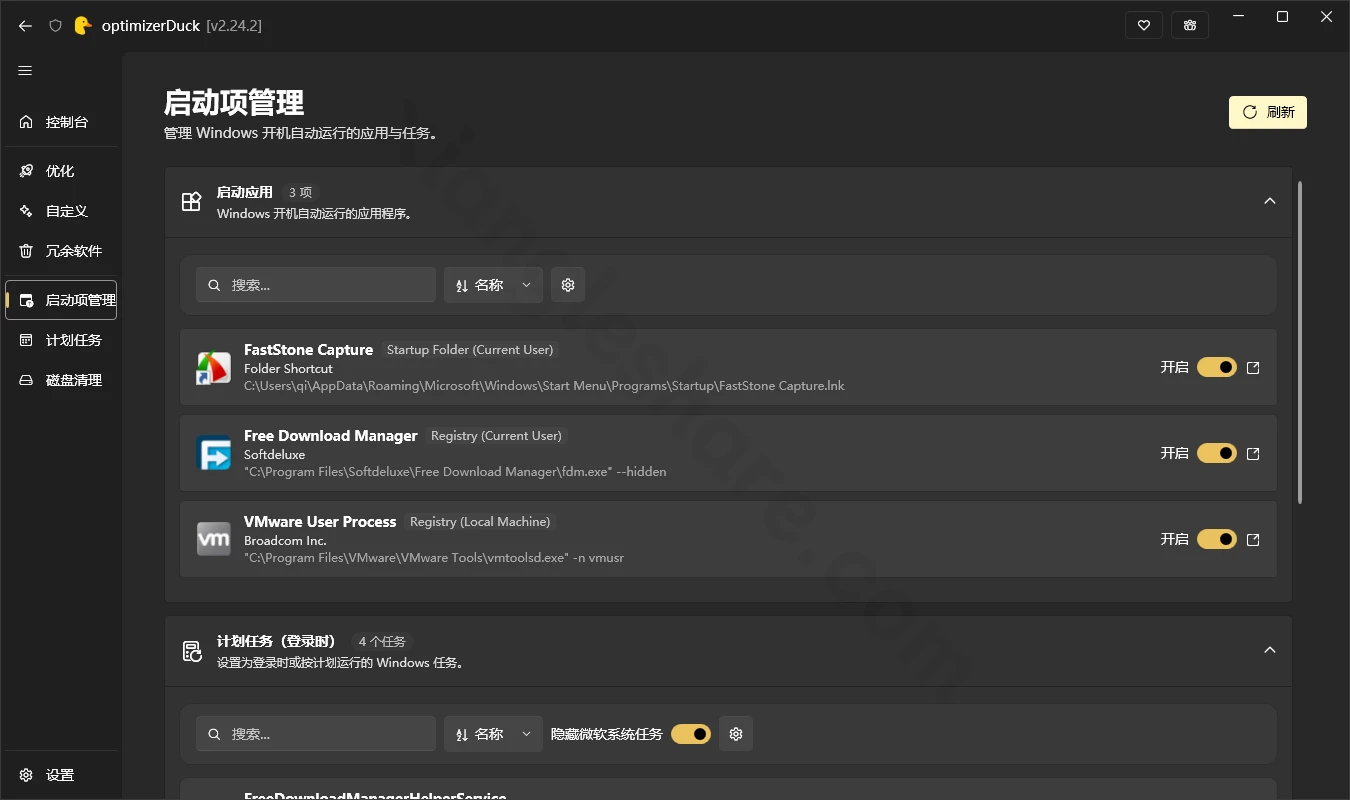Image resolution: width=1350 pixels, height=800 pixels.
Task: Disable VMware User Process startup toggle
Action: 1217,539
